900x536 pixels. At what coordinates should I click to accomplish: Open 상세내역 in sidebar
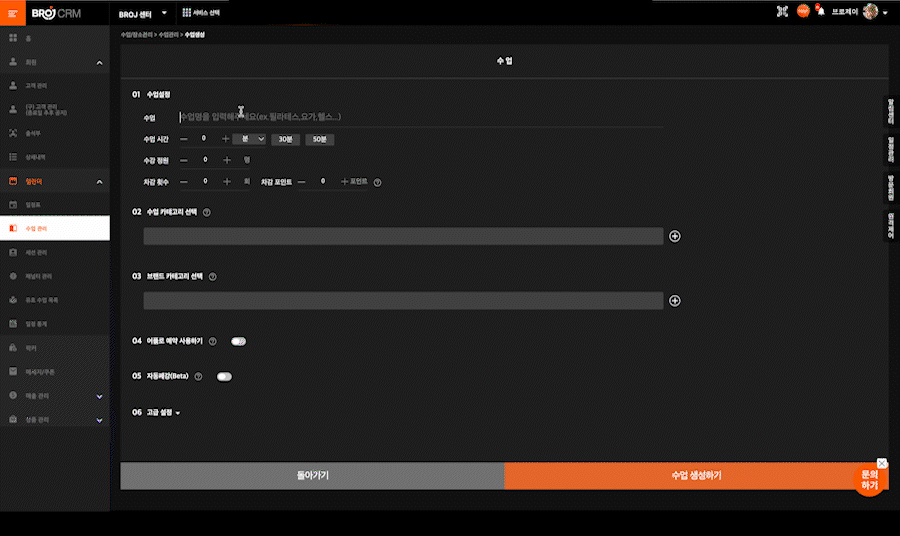point(55,157)
